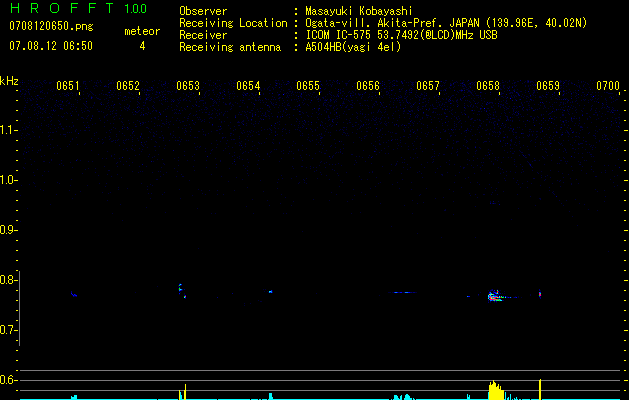Click the A504HB(yagi 4el) antenna text

coord(353,47)
